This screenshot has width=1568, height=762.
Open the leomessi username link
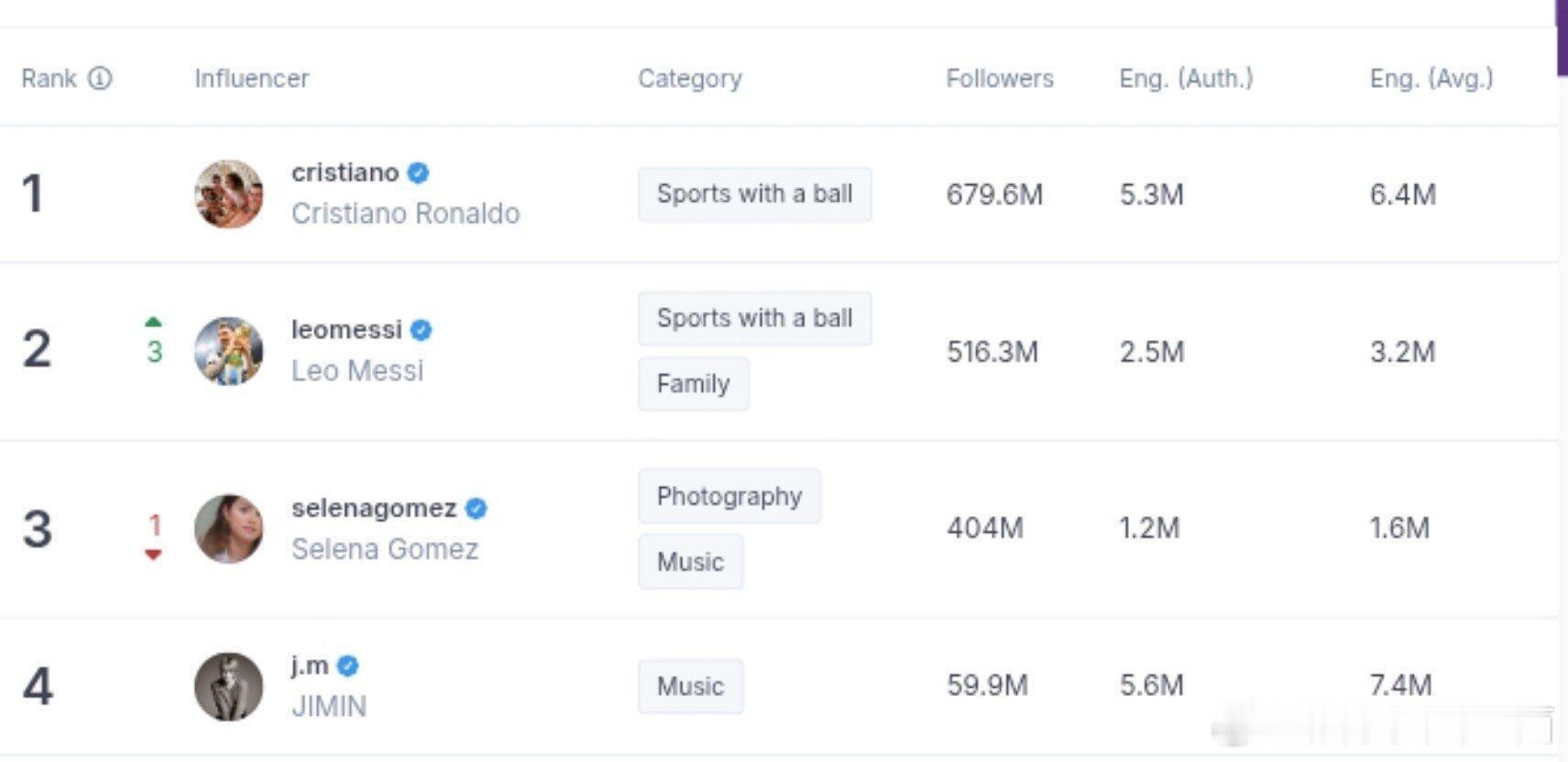346,330
